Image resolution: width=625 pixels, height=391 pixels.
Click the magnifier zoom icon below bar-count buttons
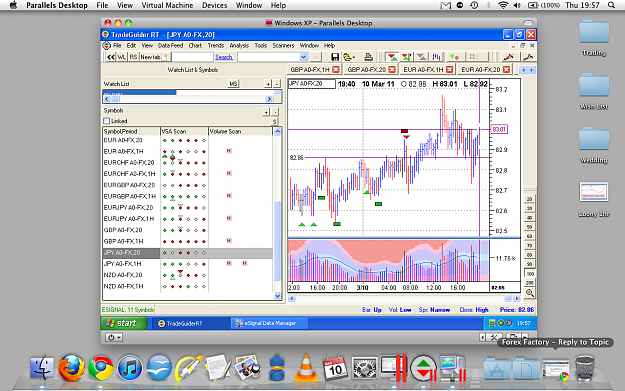[x=530, y=293]
